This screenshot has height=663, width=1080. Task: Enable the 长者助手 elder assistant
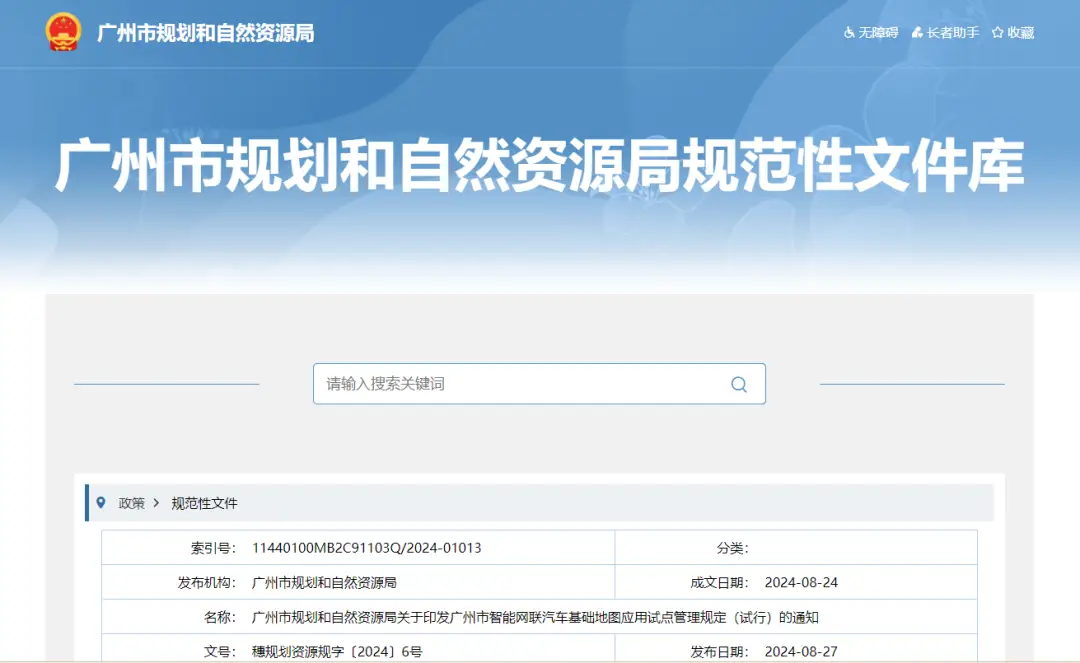(x=945, y=33)
